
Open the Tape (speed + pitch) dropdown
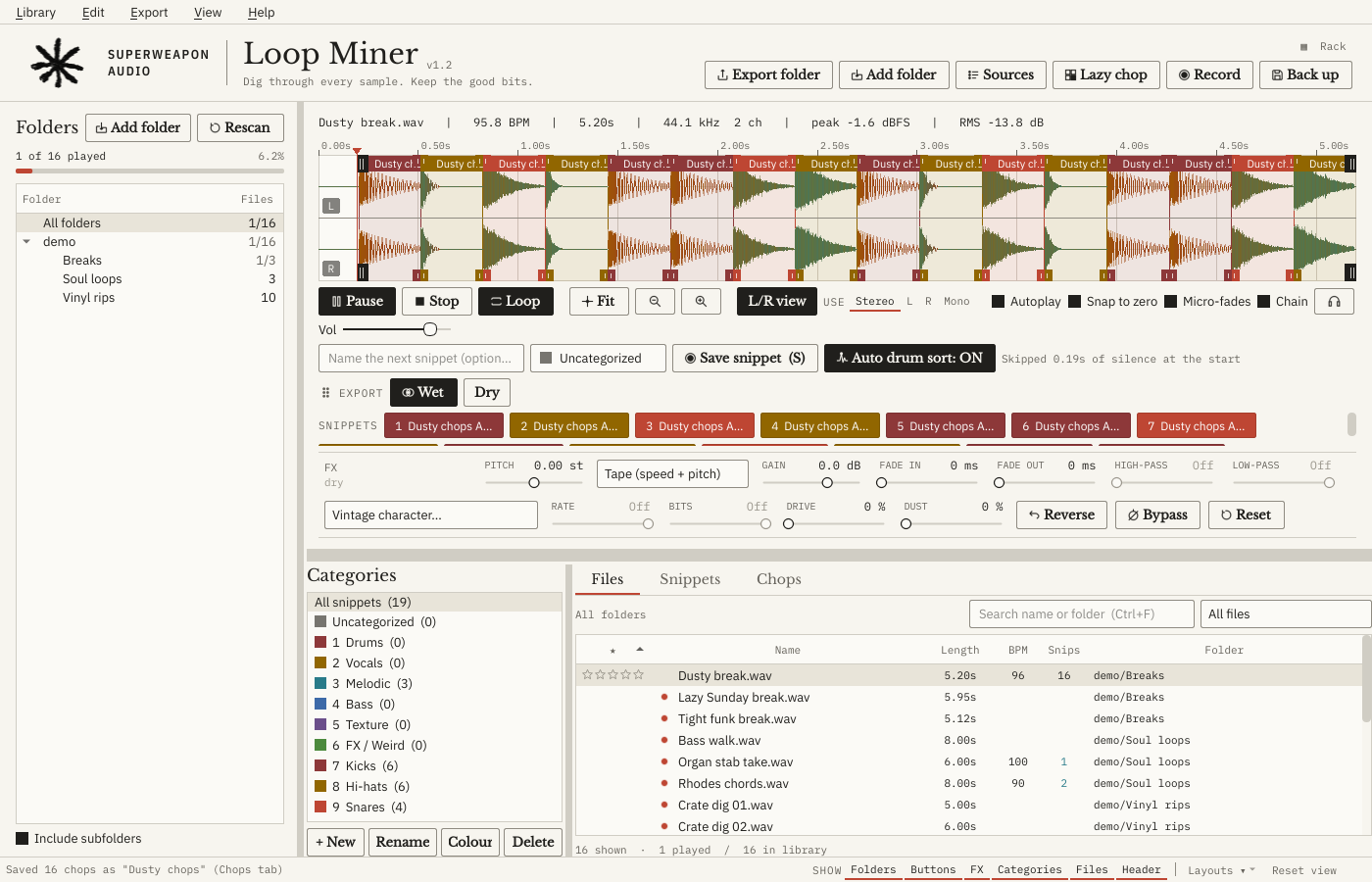click(x=672, y=474)
